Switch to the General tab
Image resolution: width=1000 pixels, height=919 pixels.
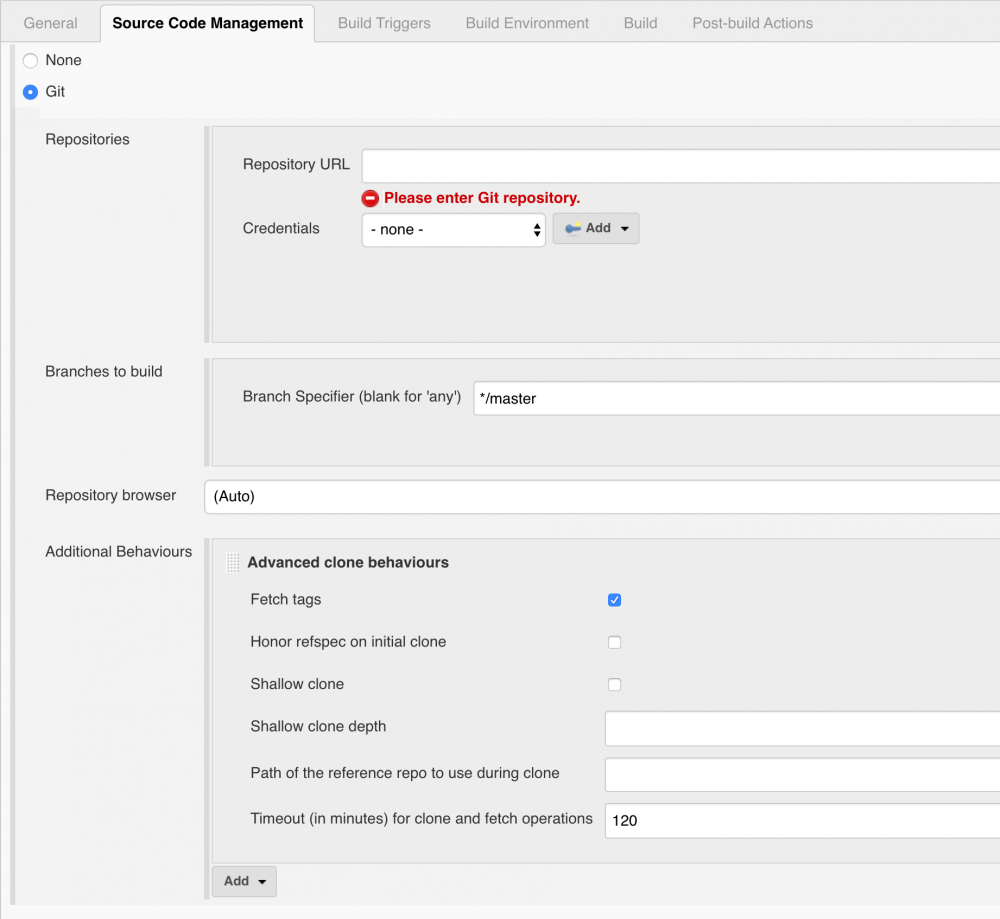[x=50, y=23]
